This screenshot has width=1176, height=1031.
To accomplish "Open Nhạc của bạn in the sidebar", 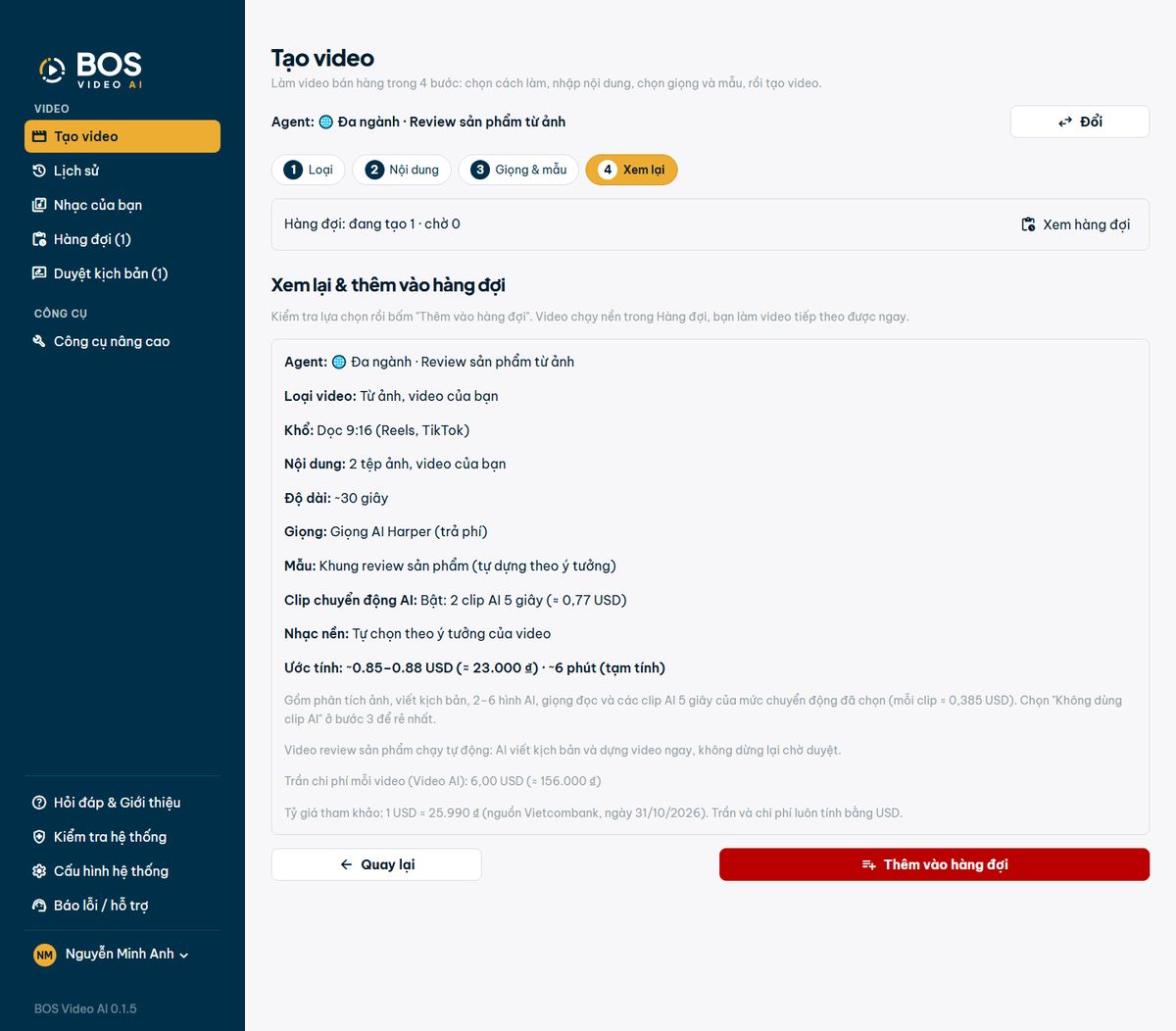I will point(122,205).
